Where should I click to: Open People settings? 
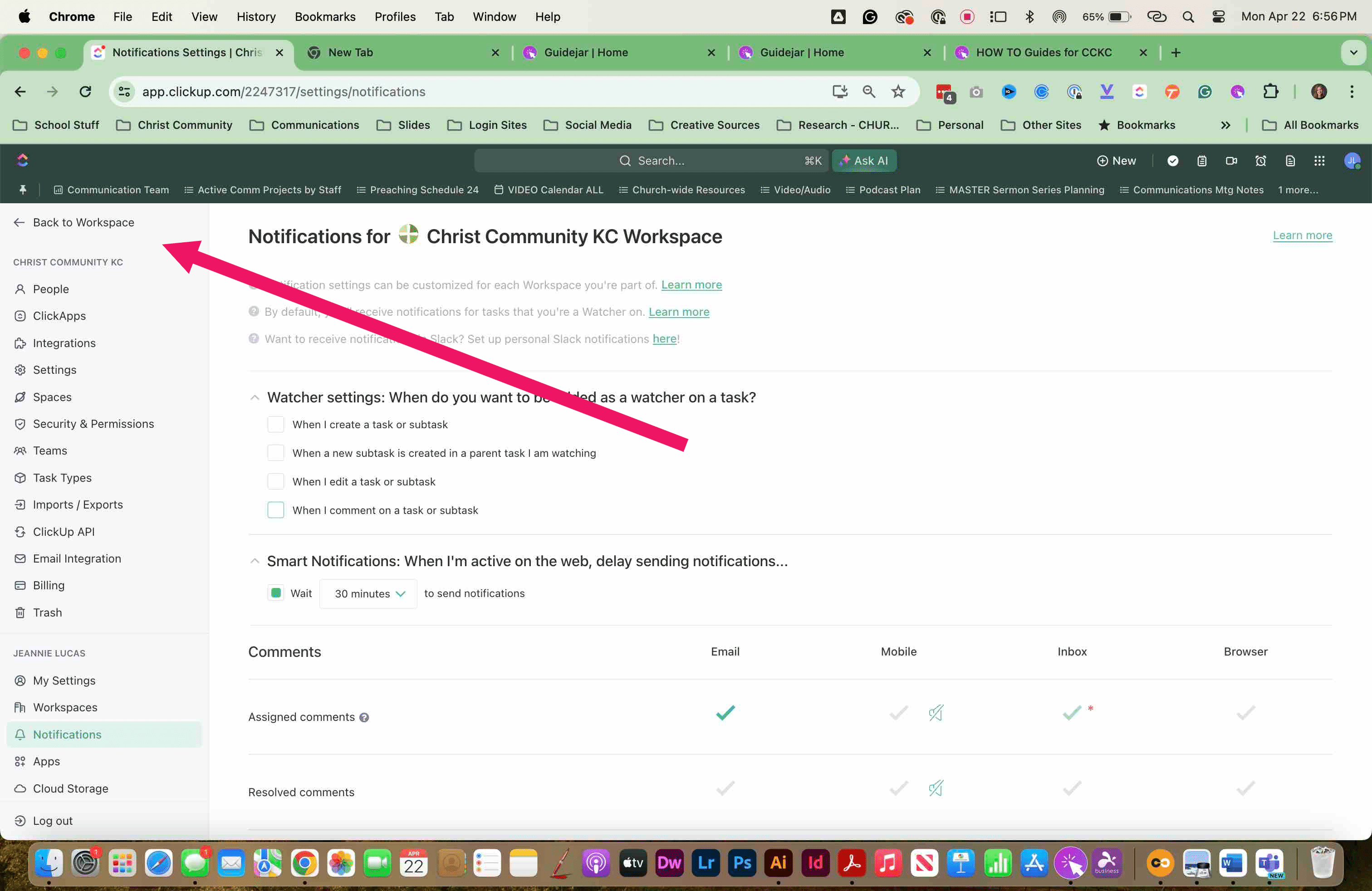(51, 289)
